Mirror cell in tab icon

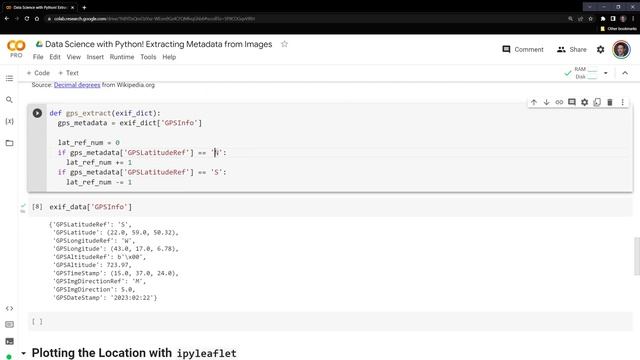click(597, 102)
